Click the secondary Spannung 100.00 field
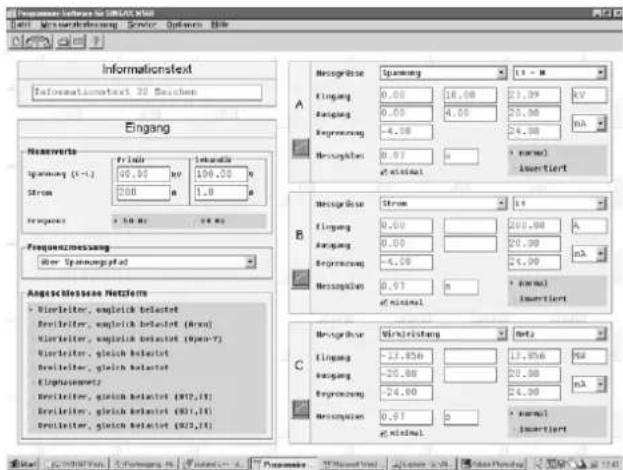Image resolution: width=623 pixels, height=470 pixels. [221, 174]
